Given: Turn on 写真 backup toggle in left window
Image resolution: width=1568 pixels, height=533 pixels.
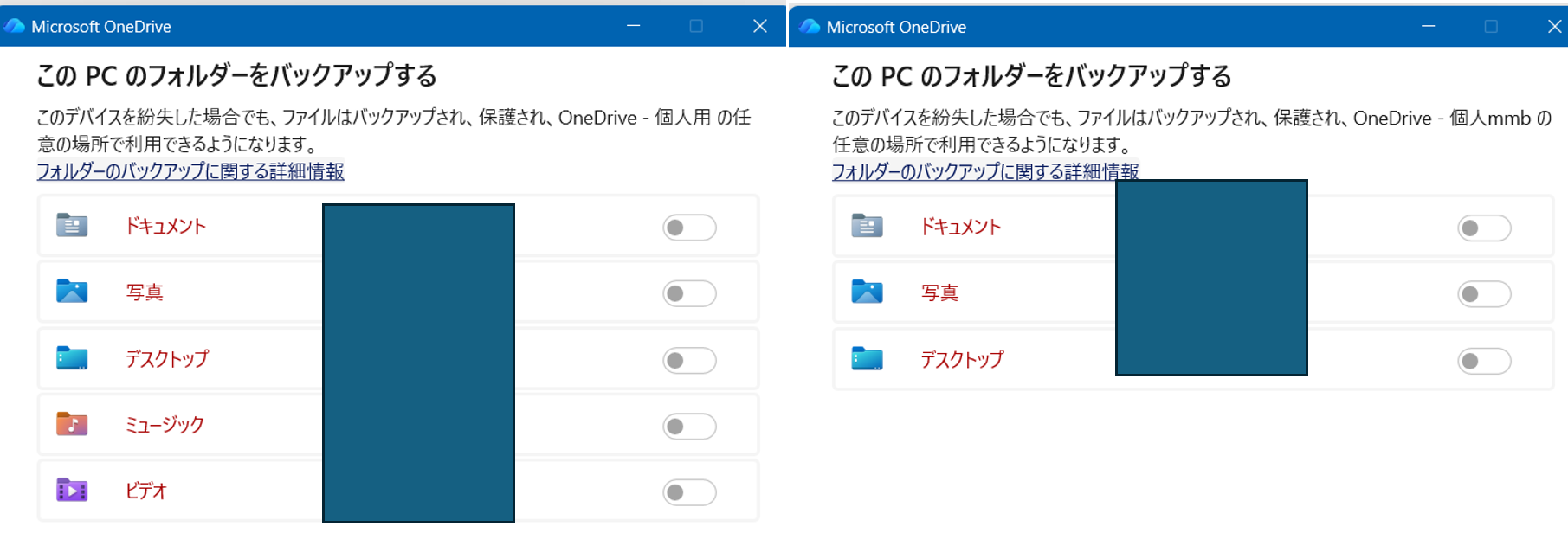Looking at the screenshot, I should 689,294.
